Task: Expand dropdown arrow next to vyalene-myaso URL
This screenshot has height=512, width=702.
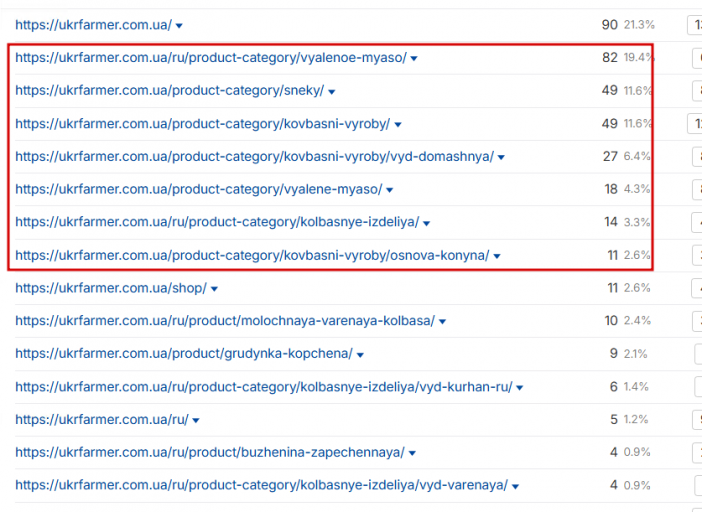Action: point(390,190)
